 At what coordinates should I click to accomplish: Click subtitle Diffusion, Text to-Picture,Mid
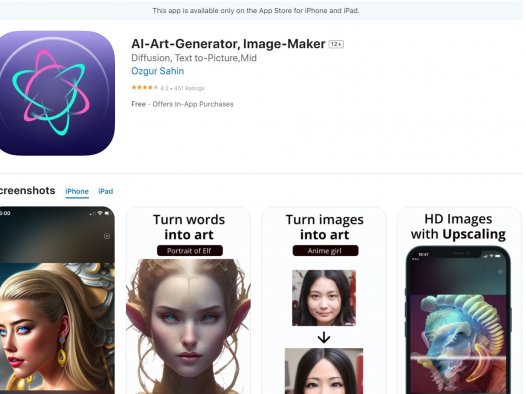[194, 58]
